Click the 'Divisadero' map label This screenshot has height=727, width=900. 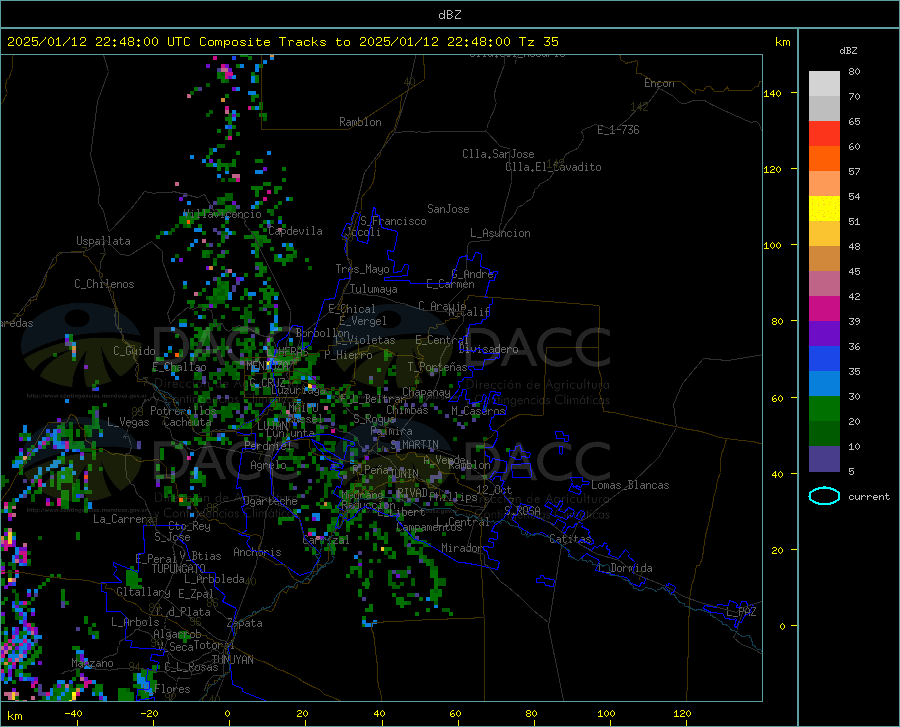[488, 349]
